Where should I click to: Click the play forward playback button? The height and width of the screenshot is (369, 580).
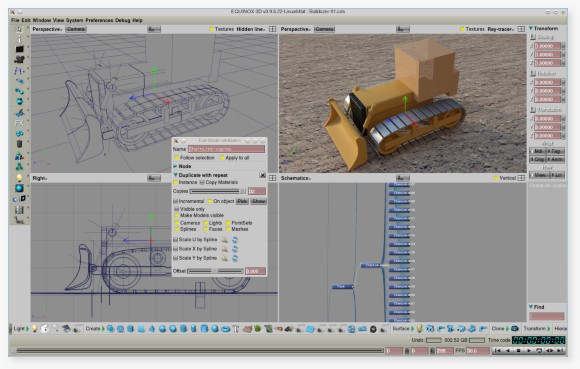click(x=529, y=350)
